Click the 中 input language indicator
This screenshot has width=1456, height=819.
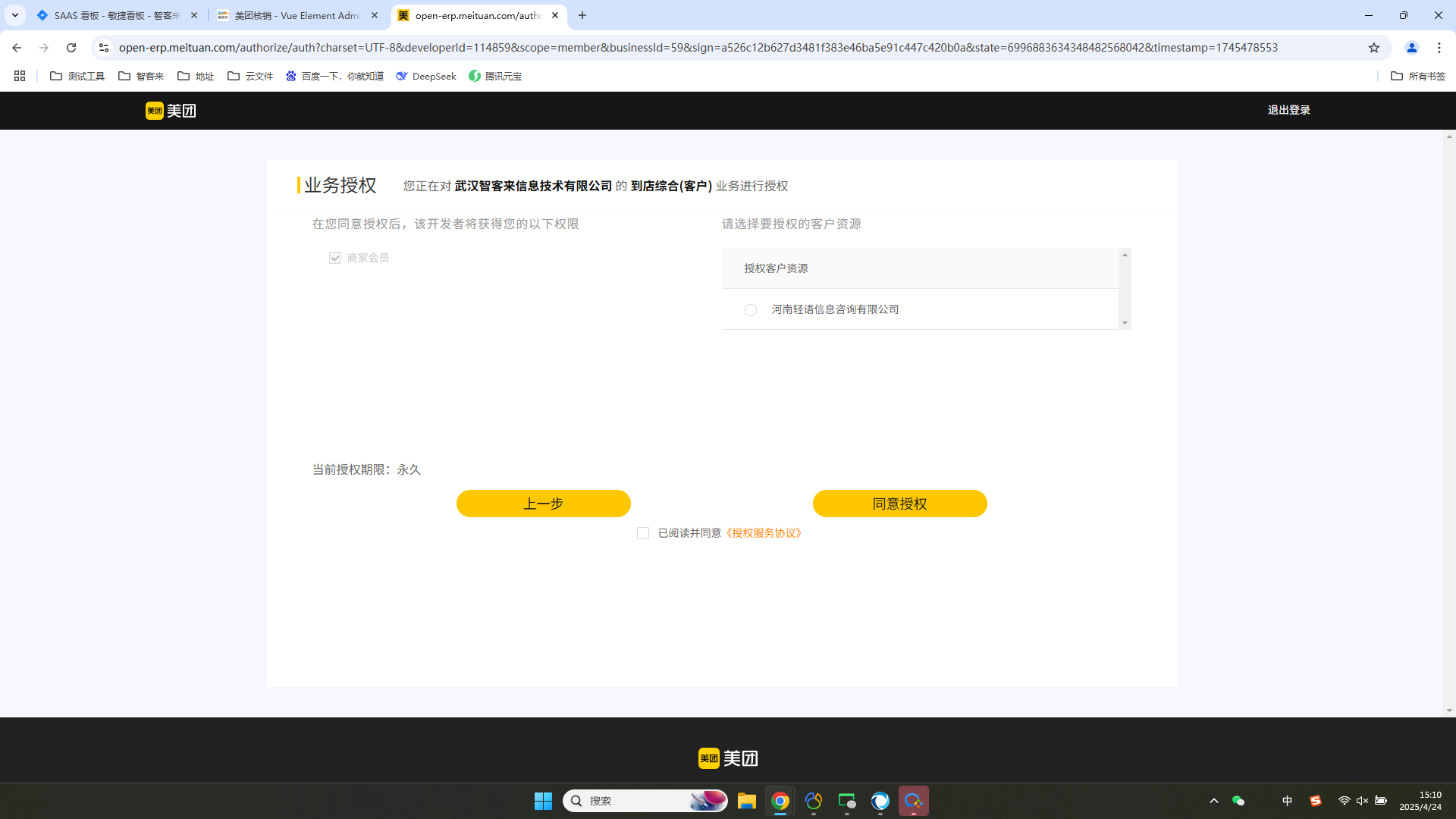[x=1287, y=801]
